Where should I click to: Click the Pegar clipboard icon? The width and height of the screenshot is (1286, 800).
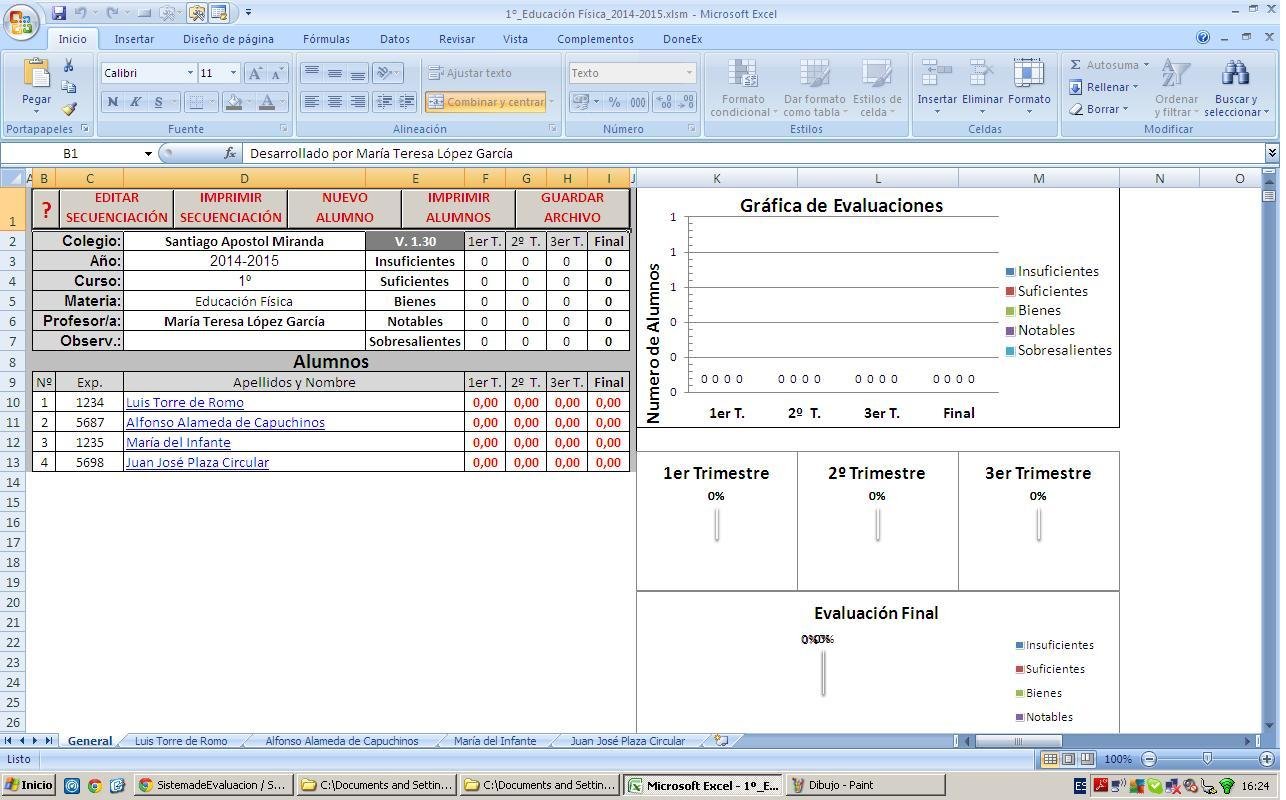point(36,74)
